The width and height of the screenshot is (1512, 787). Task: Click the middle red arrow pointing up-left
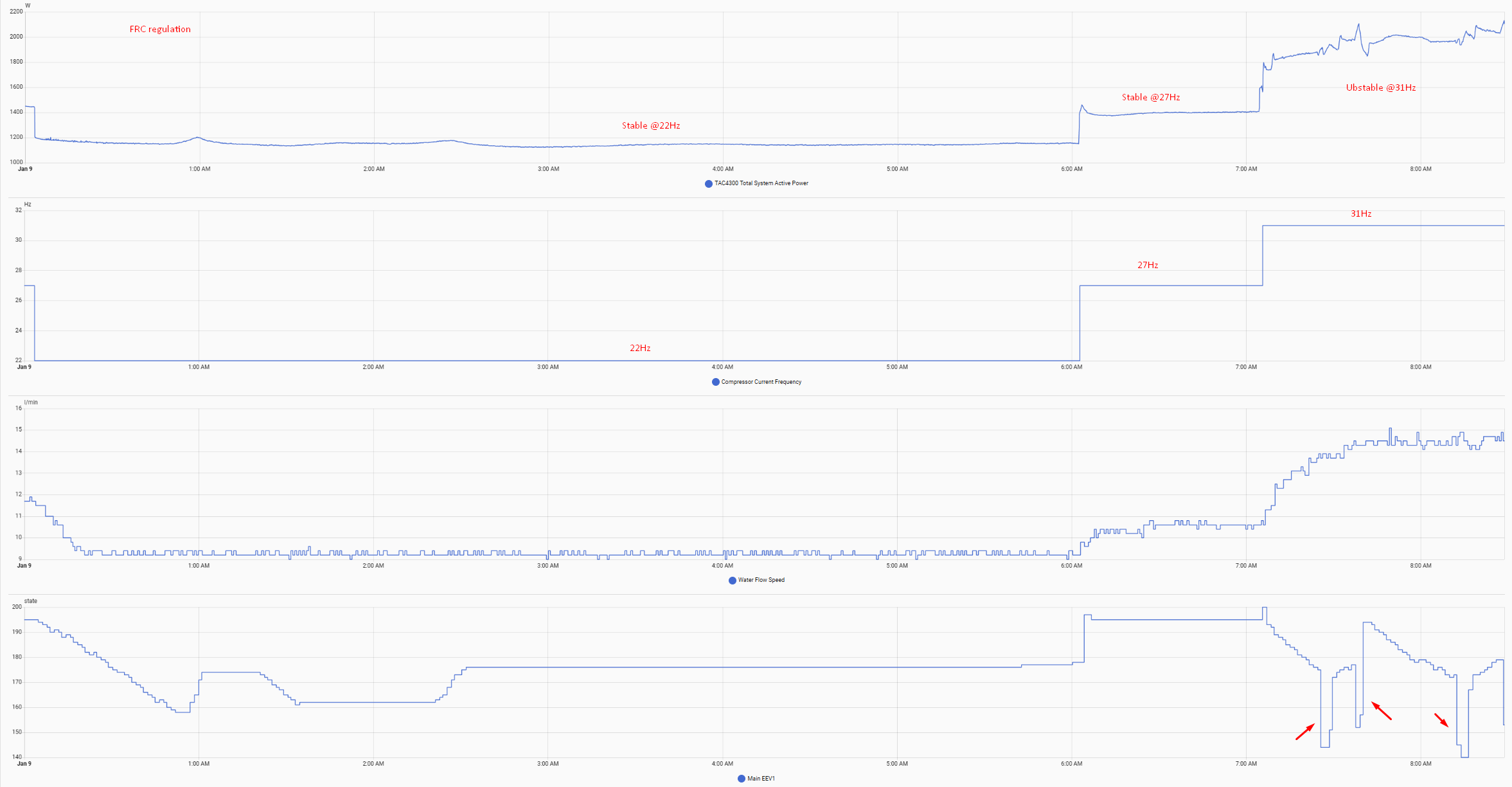[1382, 710]
